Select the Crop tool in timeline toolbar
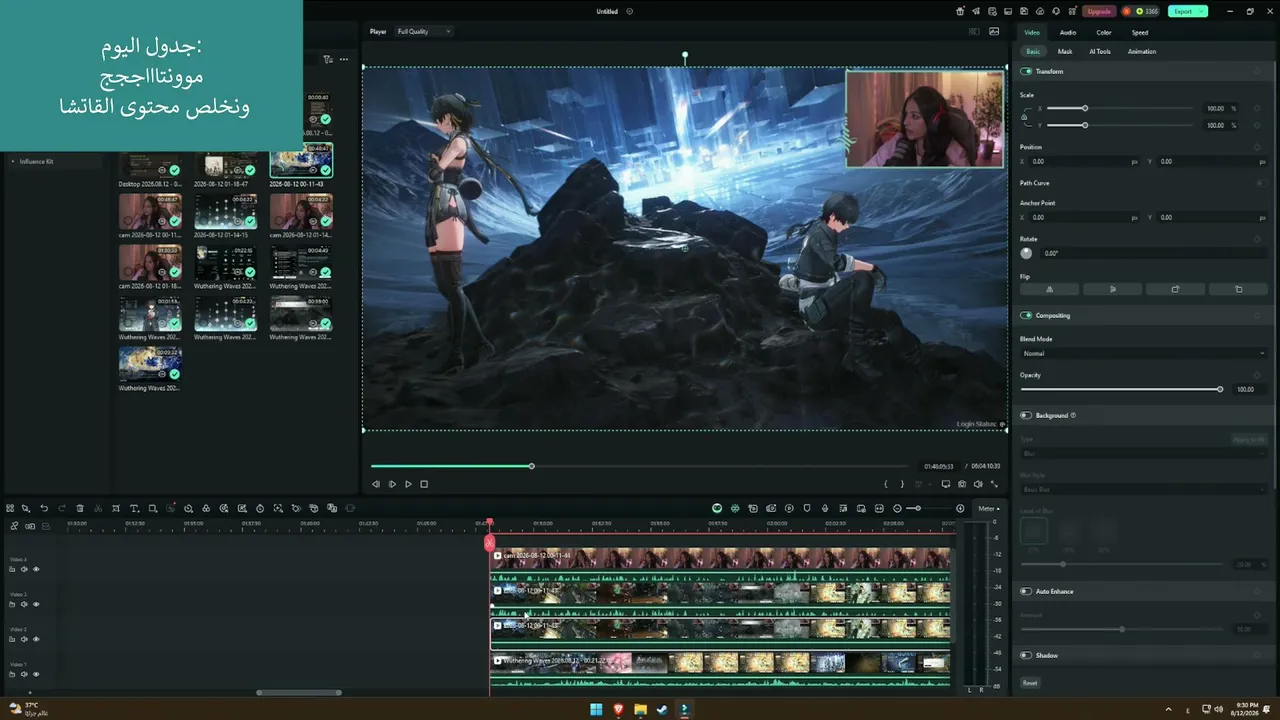Screen dimensions: 1280x720 click(116, 508)
